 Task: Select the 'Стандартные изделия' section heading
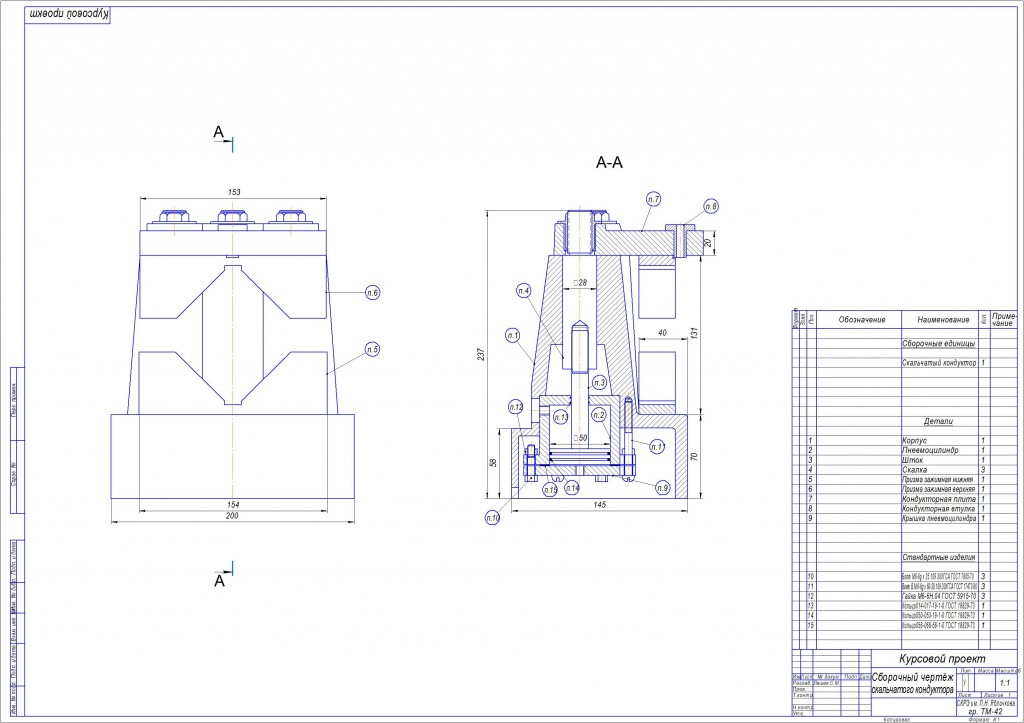point(939,557)
